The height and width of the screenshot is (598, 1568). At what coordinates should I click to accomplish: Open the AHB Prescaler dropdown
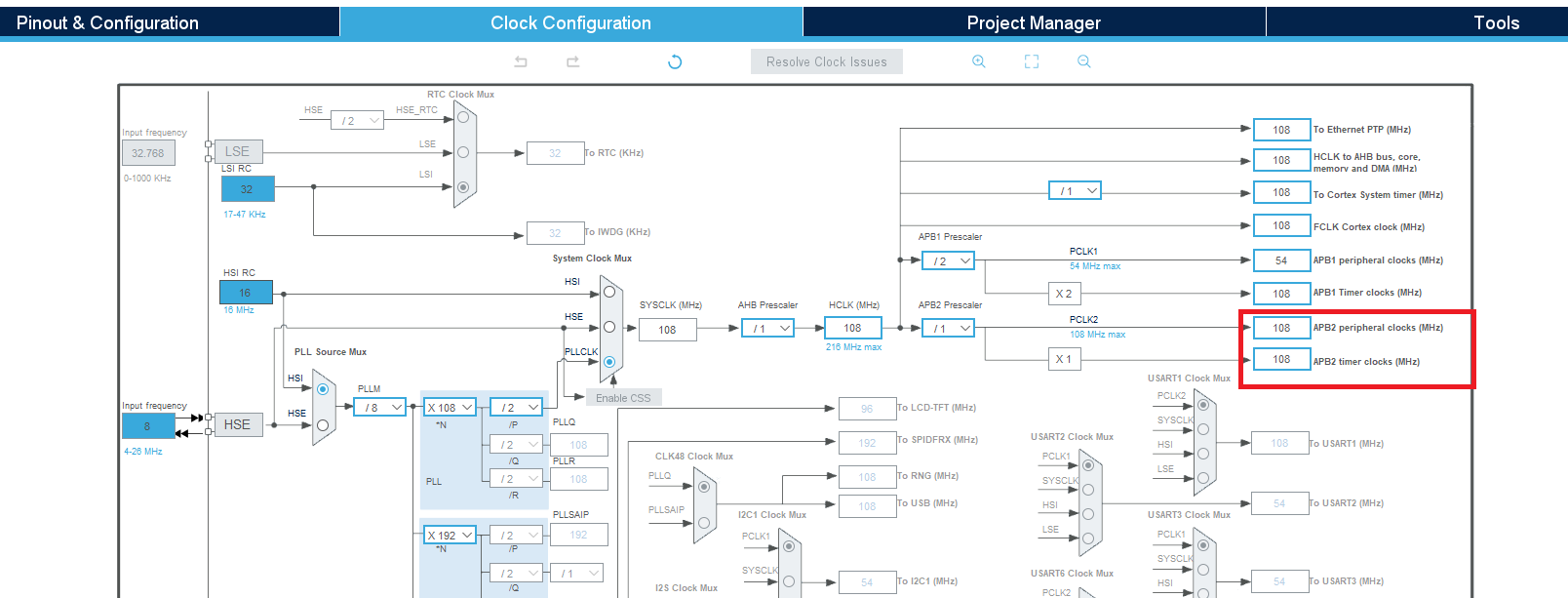pos(771,329)
